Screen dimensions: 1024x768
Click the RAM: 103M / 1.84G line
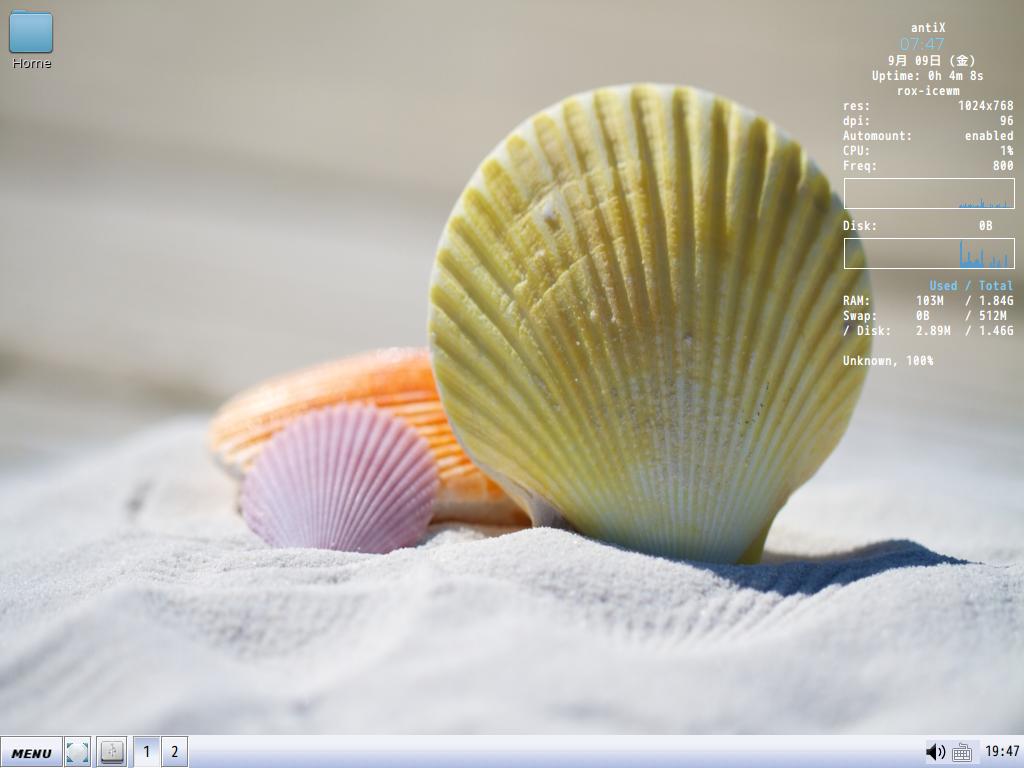tap(928, 301)
